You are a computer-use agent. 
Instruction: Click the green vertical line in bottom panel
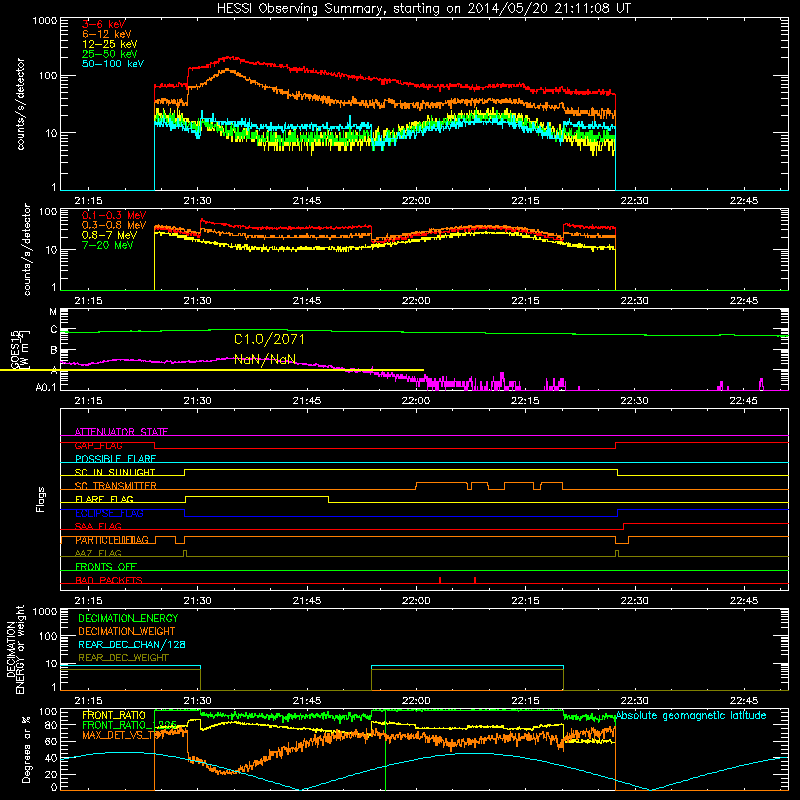[385, 750]
